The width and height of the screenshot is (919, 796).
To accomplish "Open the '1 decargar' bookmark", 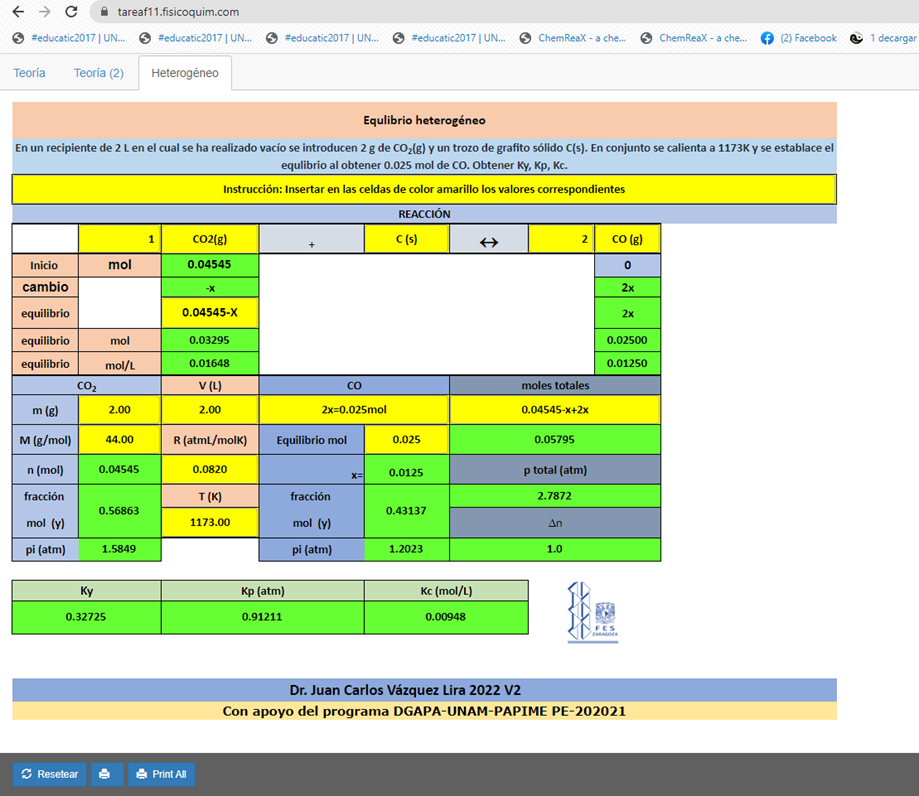I will (883, 38).
